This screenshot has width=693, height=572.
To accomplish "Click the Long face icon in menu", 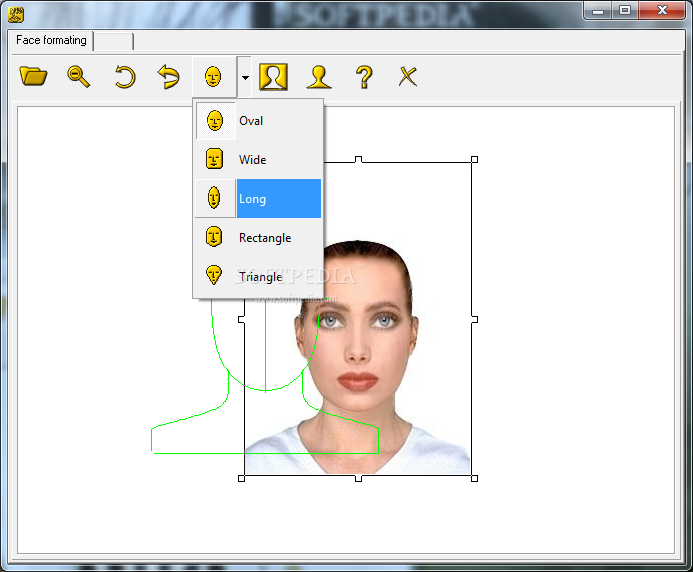I will point(214,198).
